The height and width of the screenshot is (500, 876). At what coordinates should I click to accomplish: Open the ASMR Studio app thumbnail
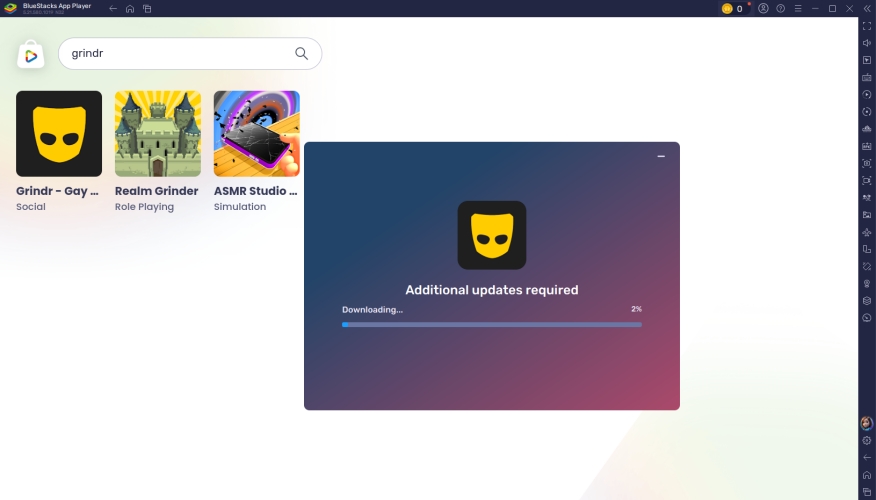click(257, 134)
